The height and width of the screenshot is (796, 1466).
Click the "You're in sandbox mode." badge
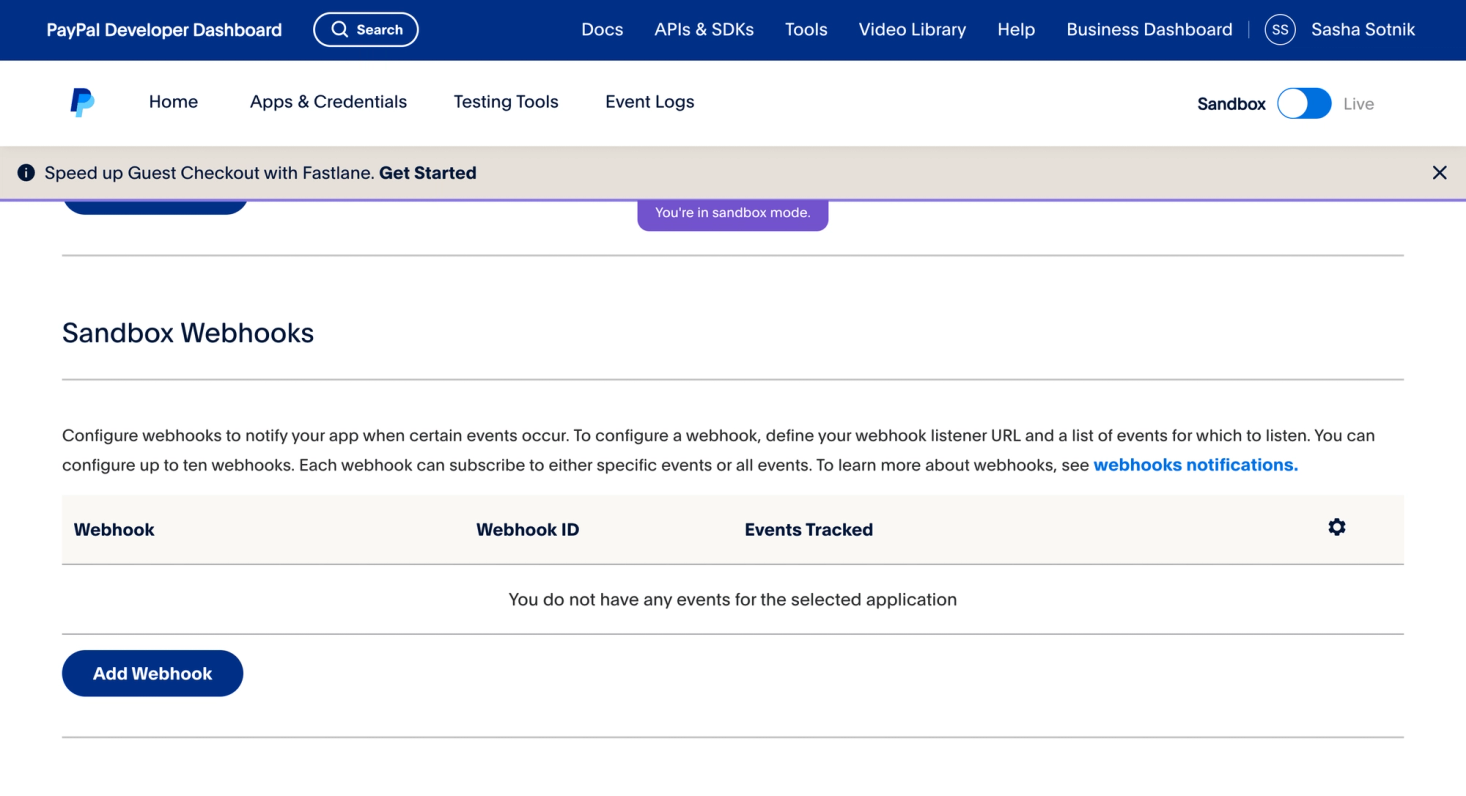pyautogui.click(x=733, y=213)
